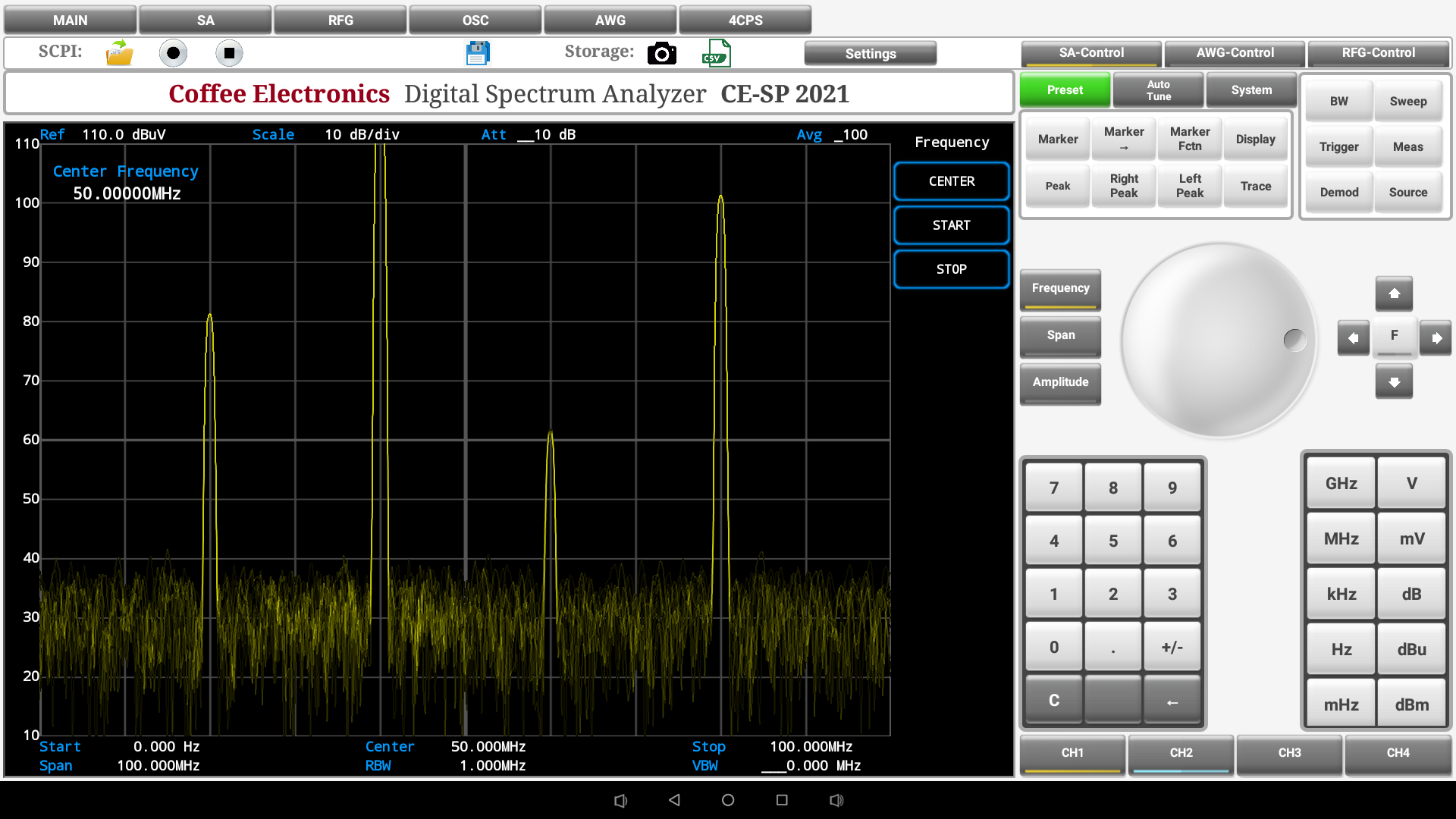
Task: Click the MHz unit key
Action: point(1341,539)
